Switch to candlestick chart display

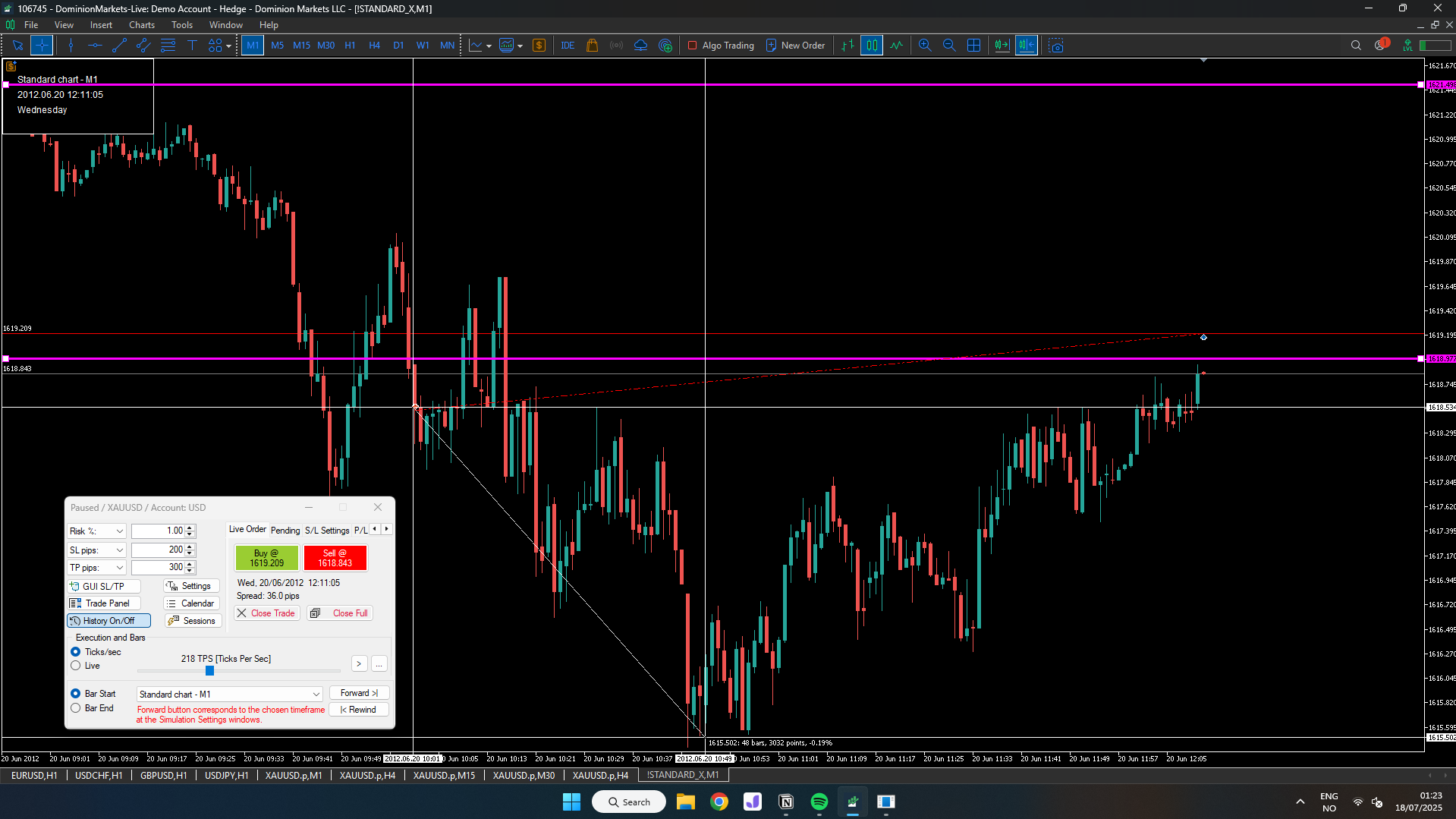872,46
